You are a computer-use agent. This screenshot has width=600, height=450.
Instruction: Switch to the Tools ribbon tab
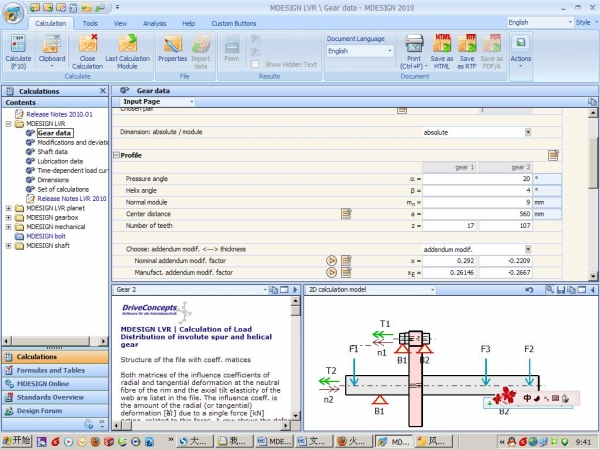pos(90,23)
